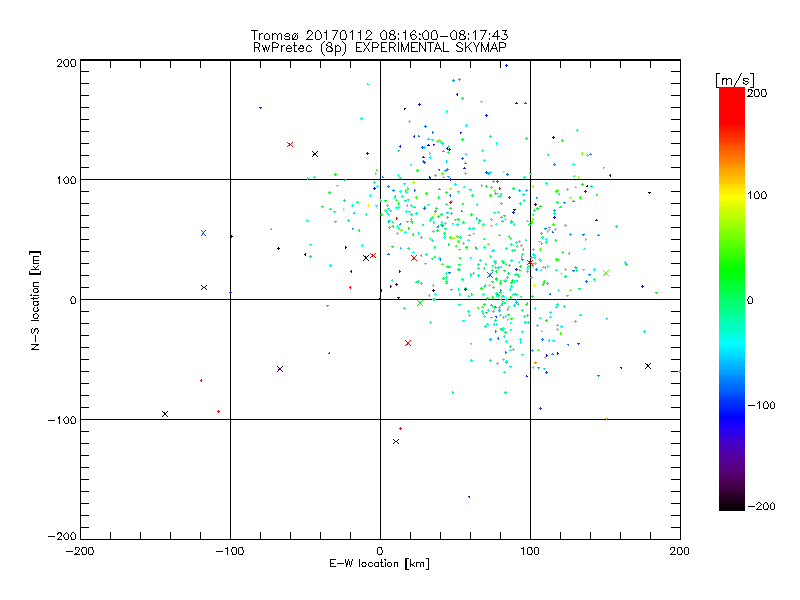The height and width of the screenshot is (600, 800).
Task: Select the black X marker near E-W 178, N-S -55
Action: [x=648, y=366]
